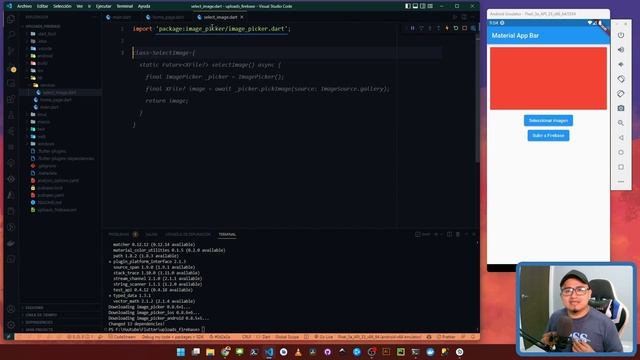Image resolution: width=640 pixels, height=360 pixels.
Task: Open the Explorer view in activity bar
Action: (x=11, y=19)
